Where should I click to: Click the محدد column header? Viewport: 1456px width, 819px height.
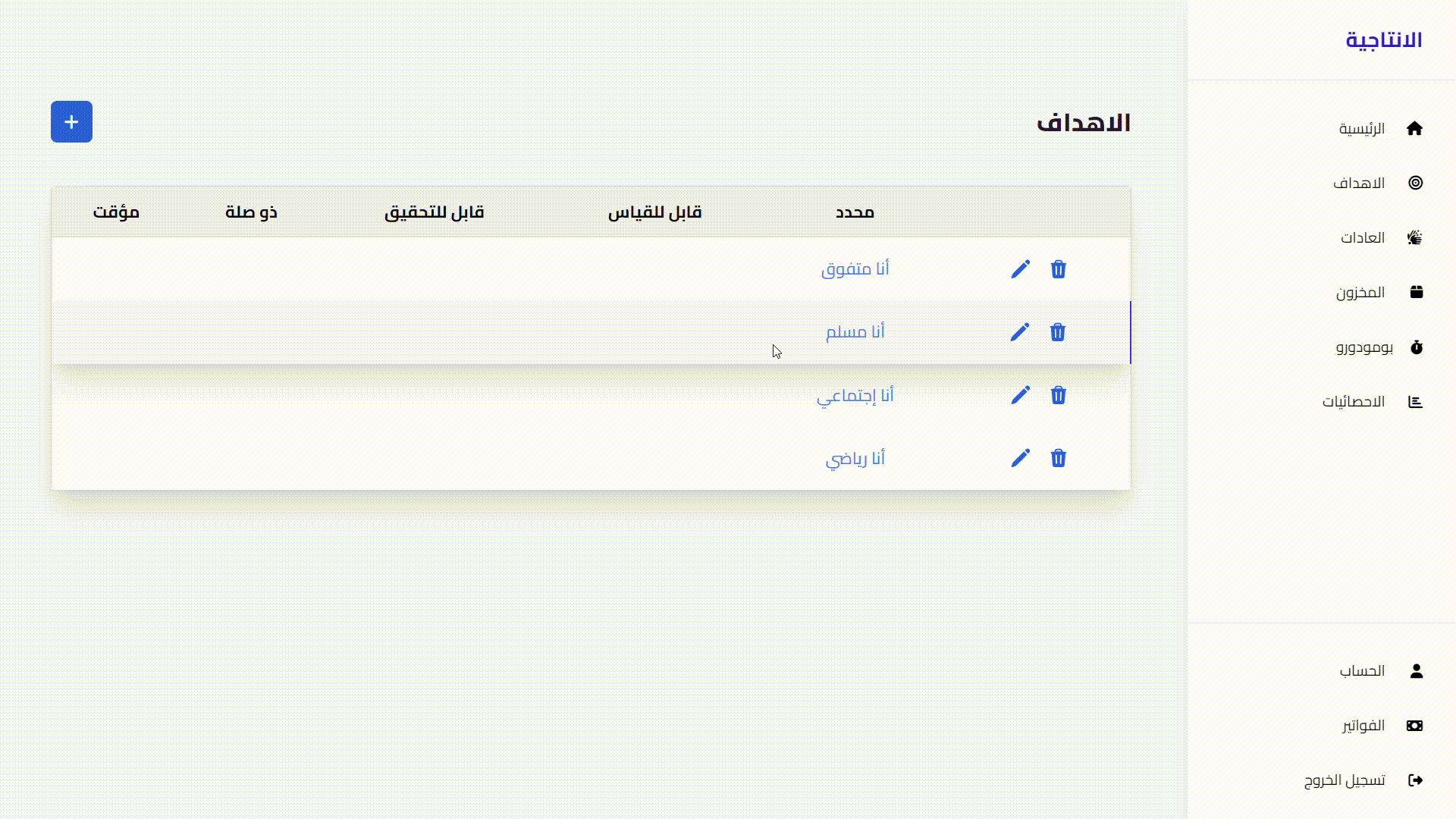(855, 212)
